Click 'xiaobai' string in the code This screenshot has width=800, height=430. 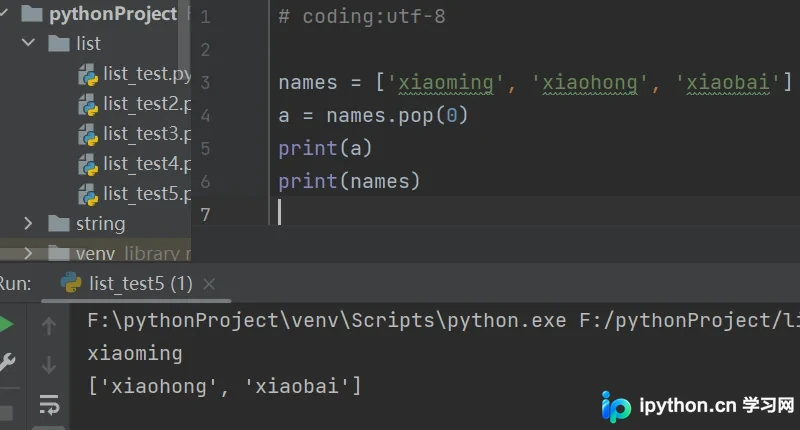point(728,83)
